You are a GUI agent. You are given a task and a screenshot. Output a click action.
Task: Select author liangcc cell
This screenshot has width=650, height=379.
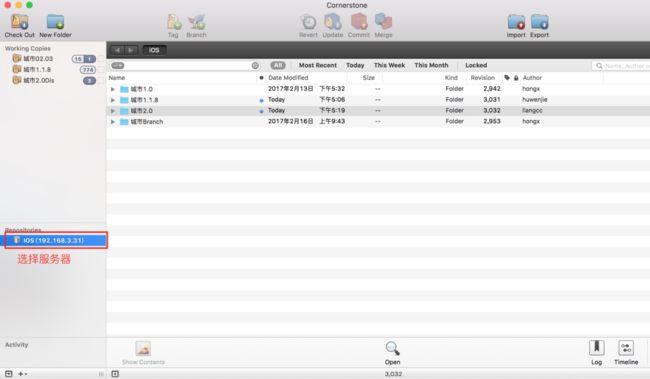[x=532, y=110]
